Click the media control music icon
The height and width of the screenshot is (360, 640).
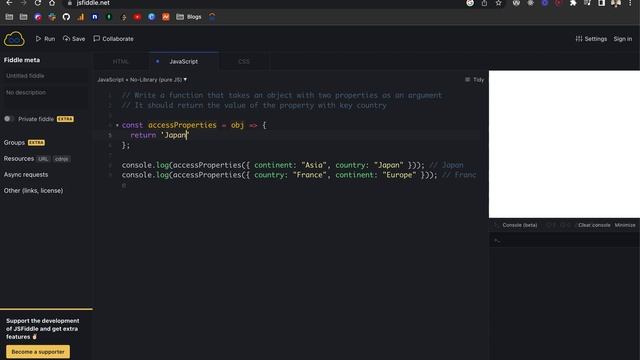(x=587, y=3)
